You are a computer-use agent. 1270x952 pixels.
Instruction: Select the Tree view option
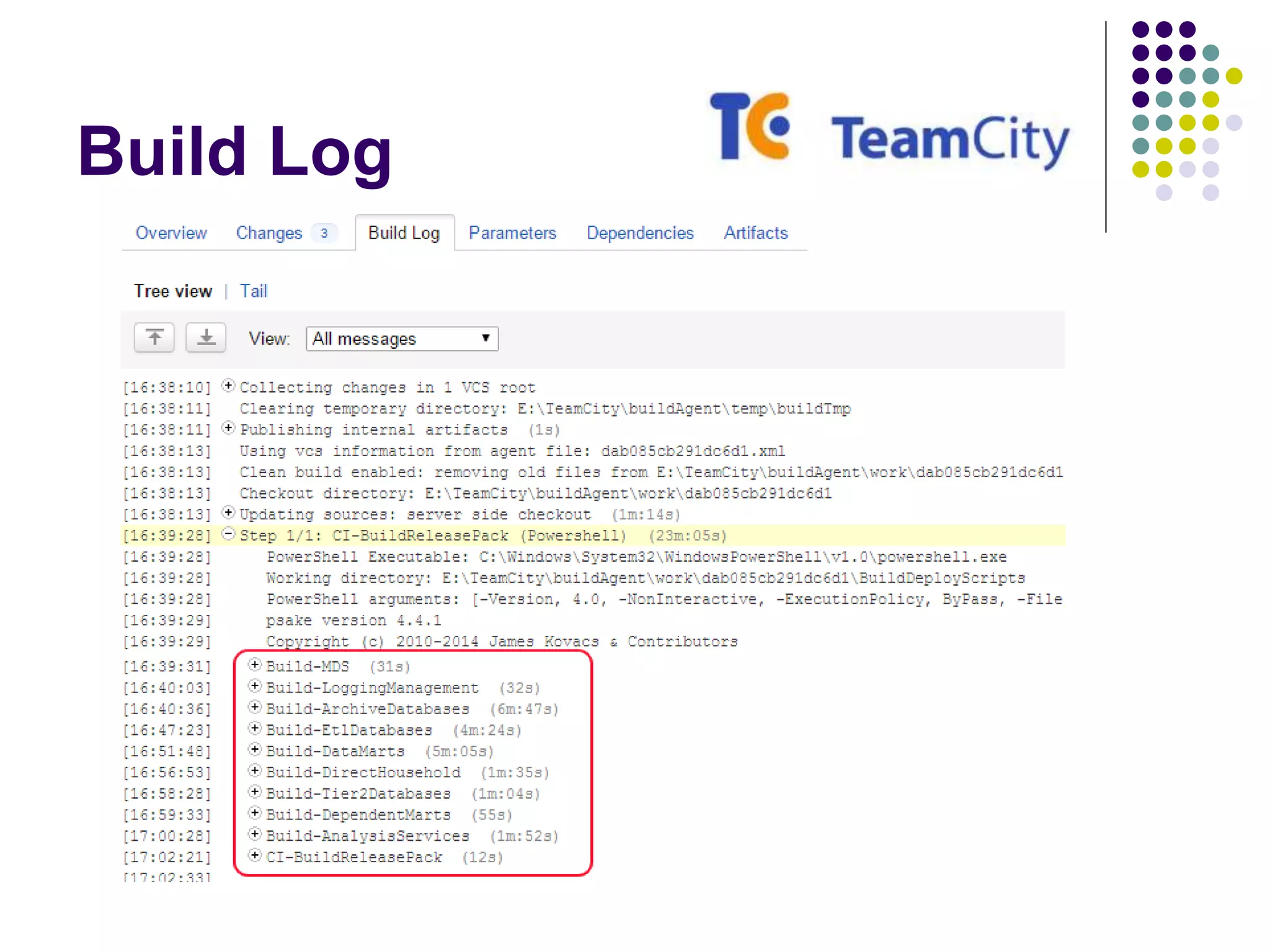point(173,291)
